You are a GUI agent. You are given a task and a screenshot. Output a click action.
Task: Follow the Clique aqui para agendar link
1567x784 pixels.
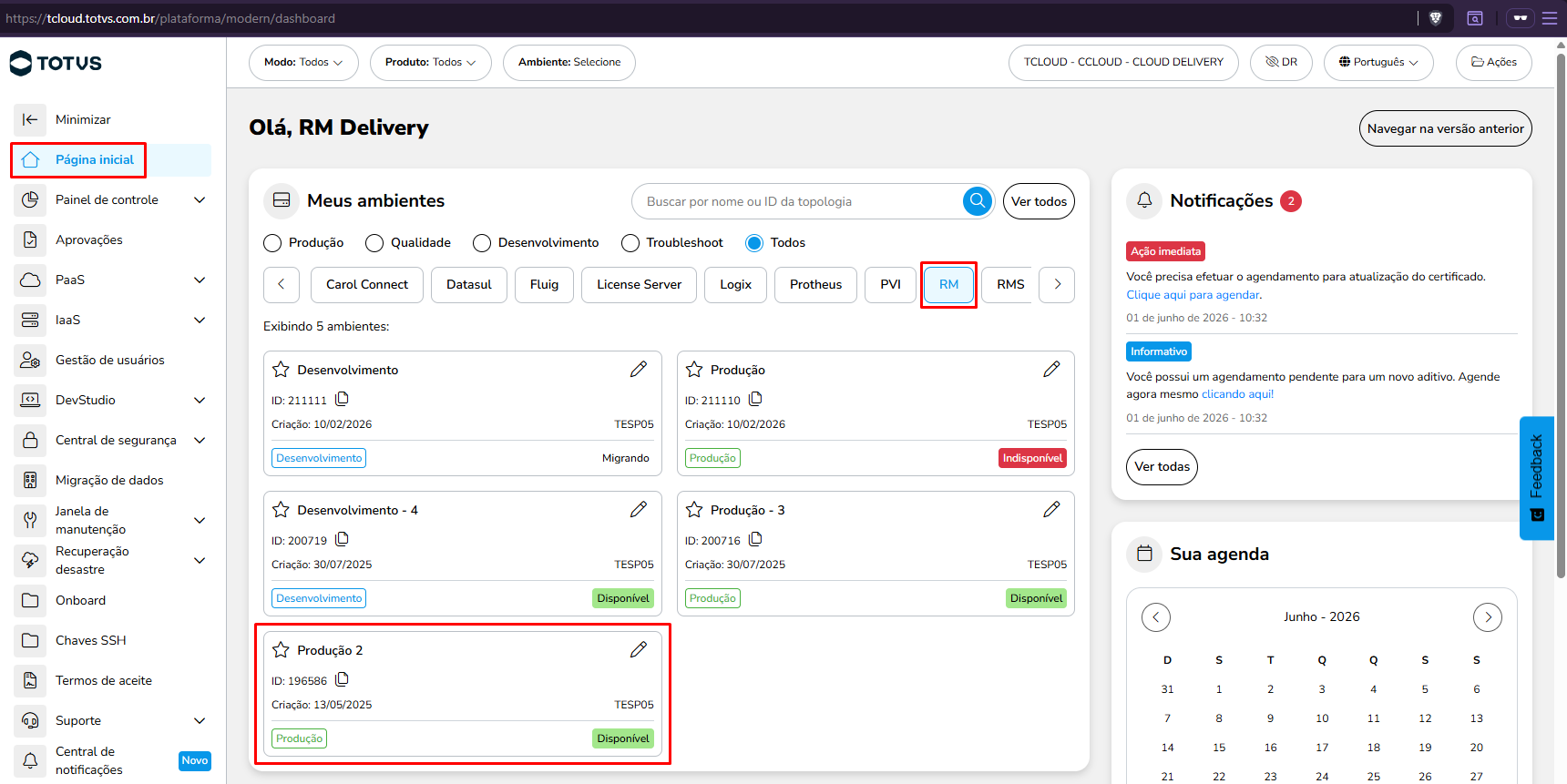point(1193,295)
